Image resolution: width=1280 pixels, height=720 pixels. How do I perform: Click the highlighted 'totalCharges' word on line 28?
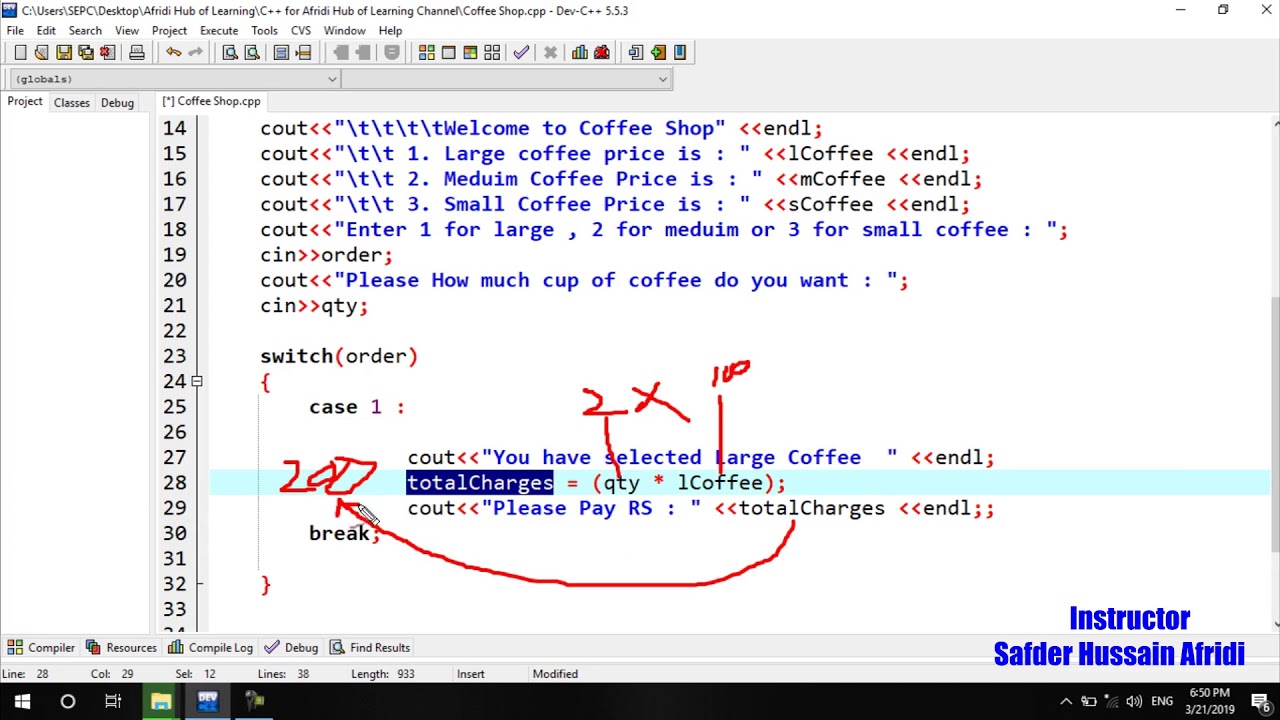pos(480,483)
